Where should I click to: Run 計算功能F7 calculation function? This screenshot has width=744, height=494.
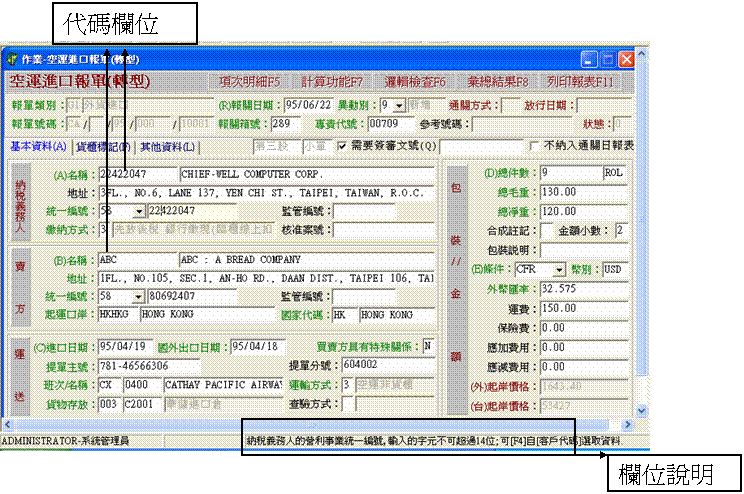[332, 82]
